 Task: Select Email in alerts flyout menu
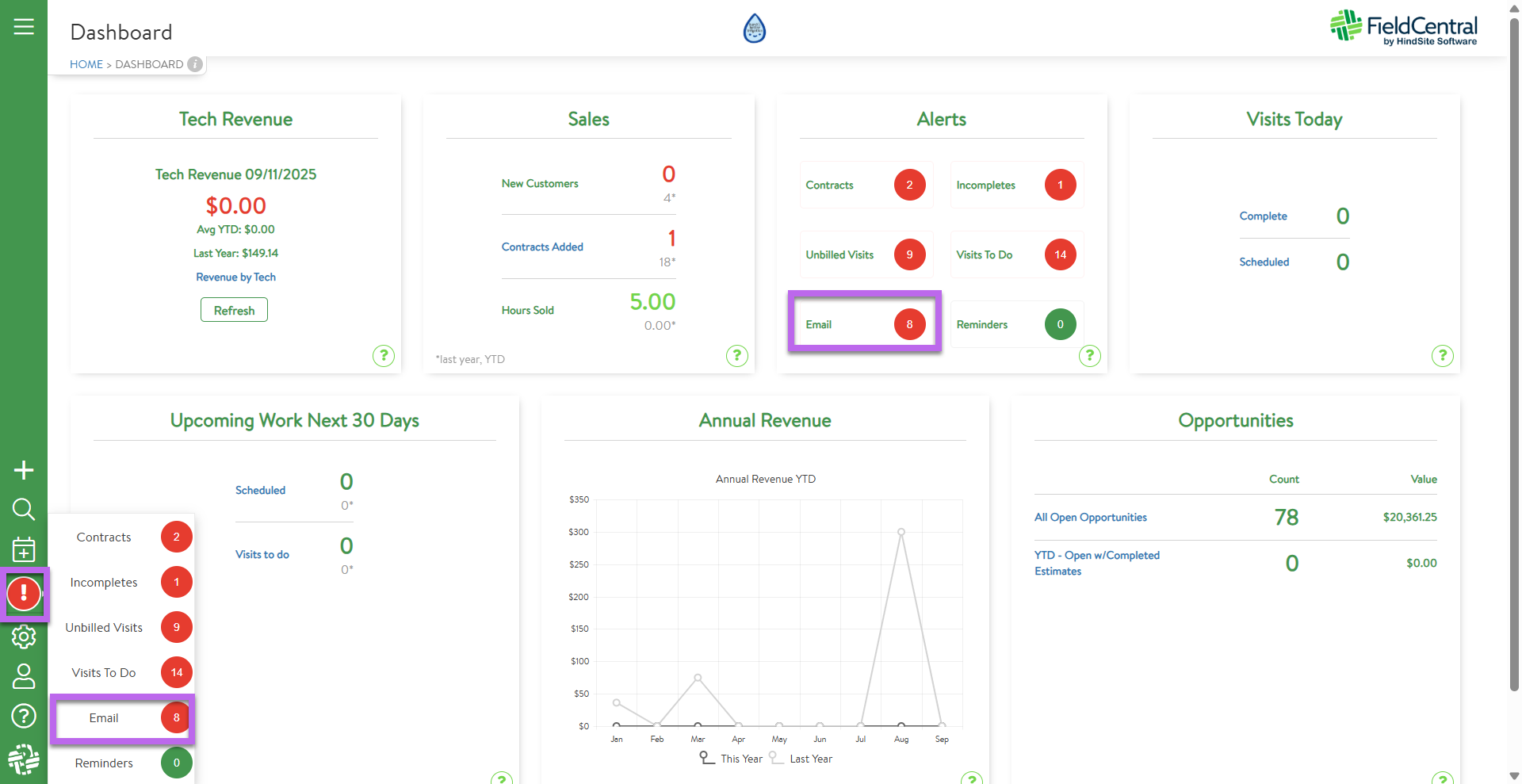pyautogui.click(x=104, y=718)
